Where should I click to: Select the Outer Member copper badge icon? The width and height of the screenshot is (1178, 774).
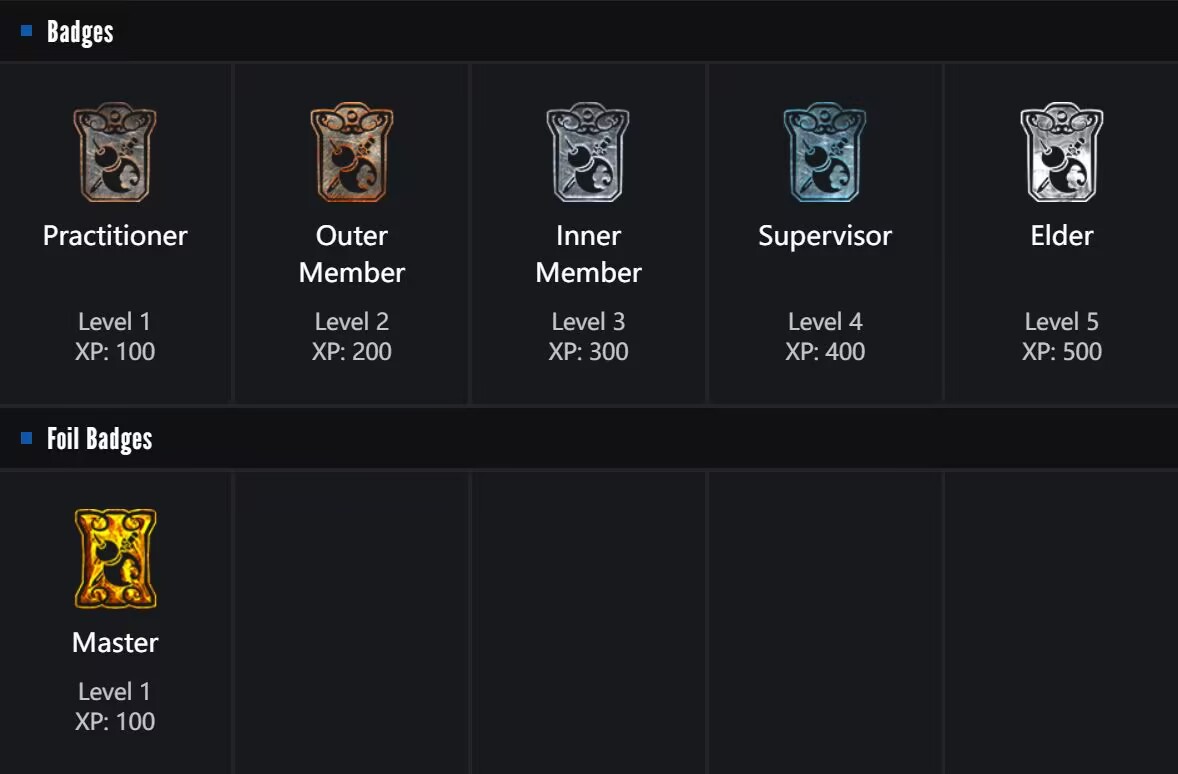[x=352, y=153]
